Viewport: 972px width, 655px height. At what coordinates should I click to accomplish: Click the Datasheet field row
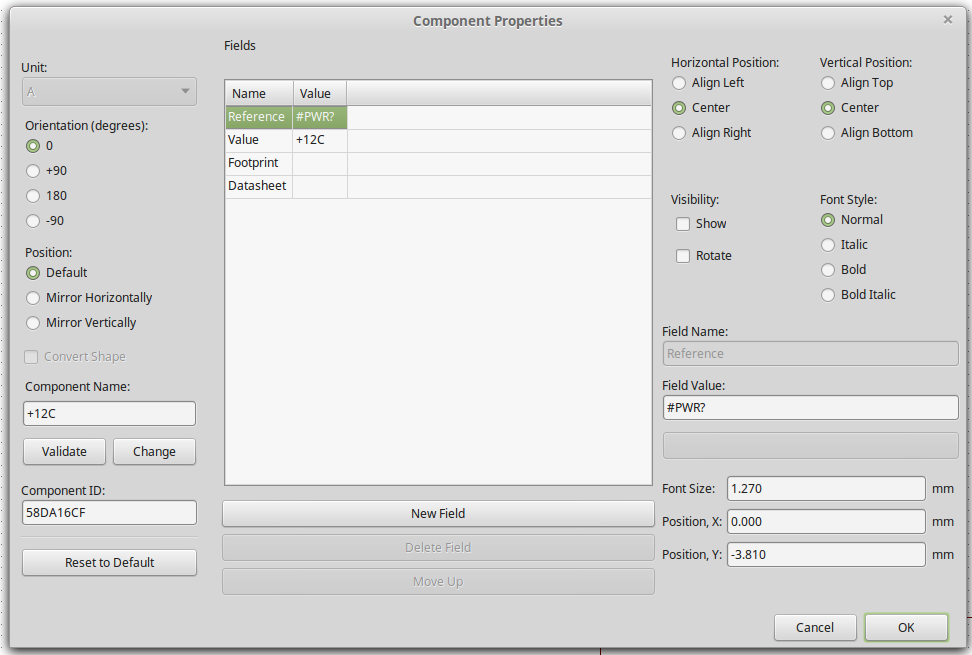[258, 186]
